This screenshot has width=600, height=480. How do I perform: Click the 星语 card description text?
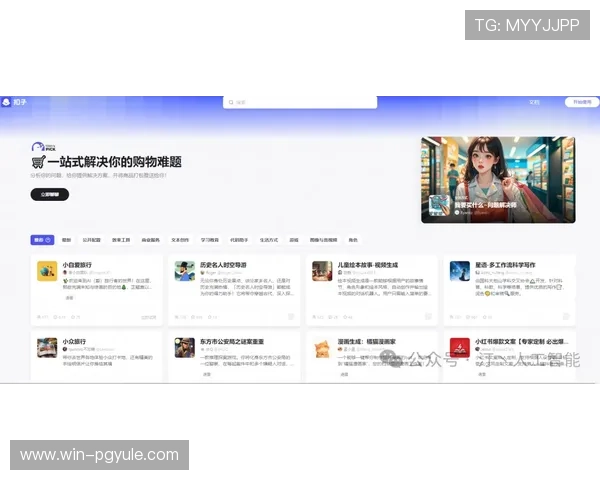click(520, 287)
